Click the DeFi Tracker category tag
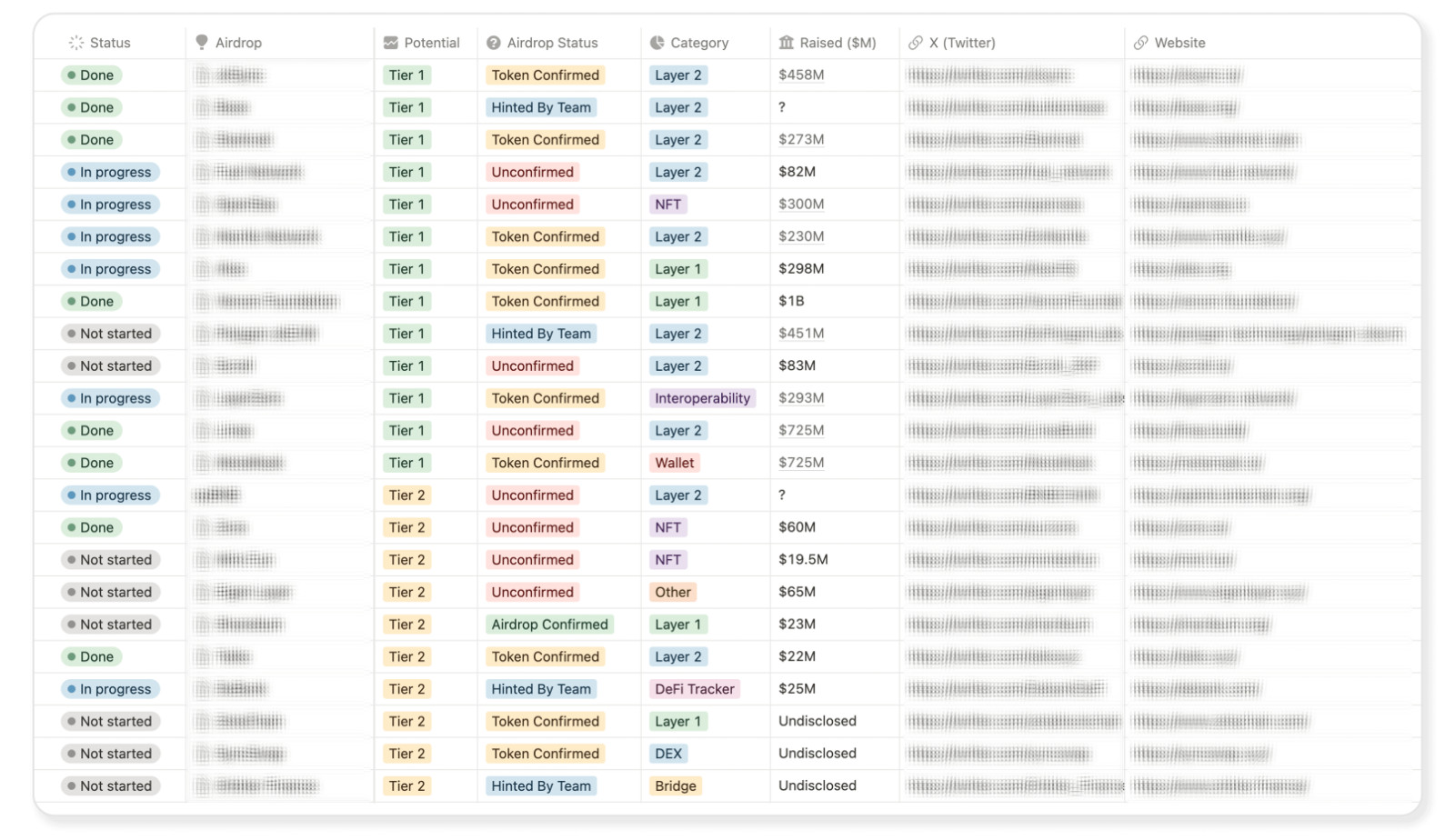The height and width of the screenshot is (840, 1455). pos(695,689)
